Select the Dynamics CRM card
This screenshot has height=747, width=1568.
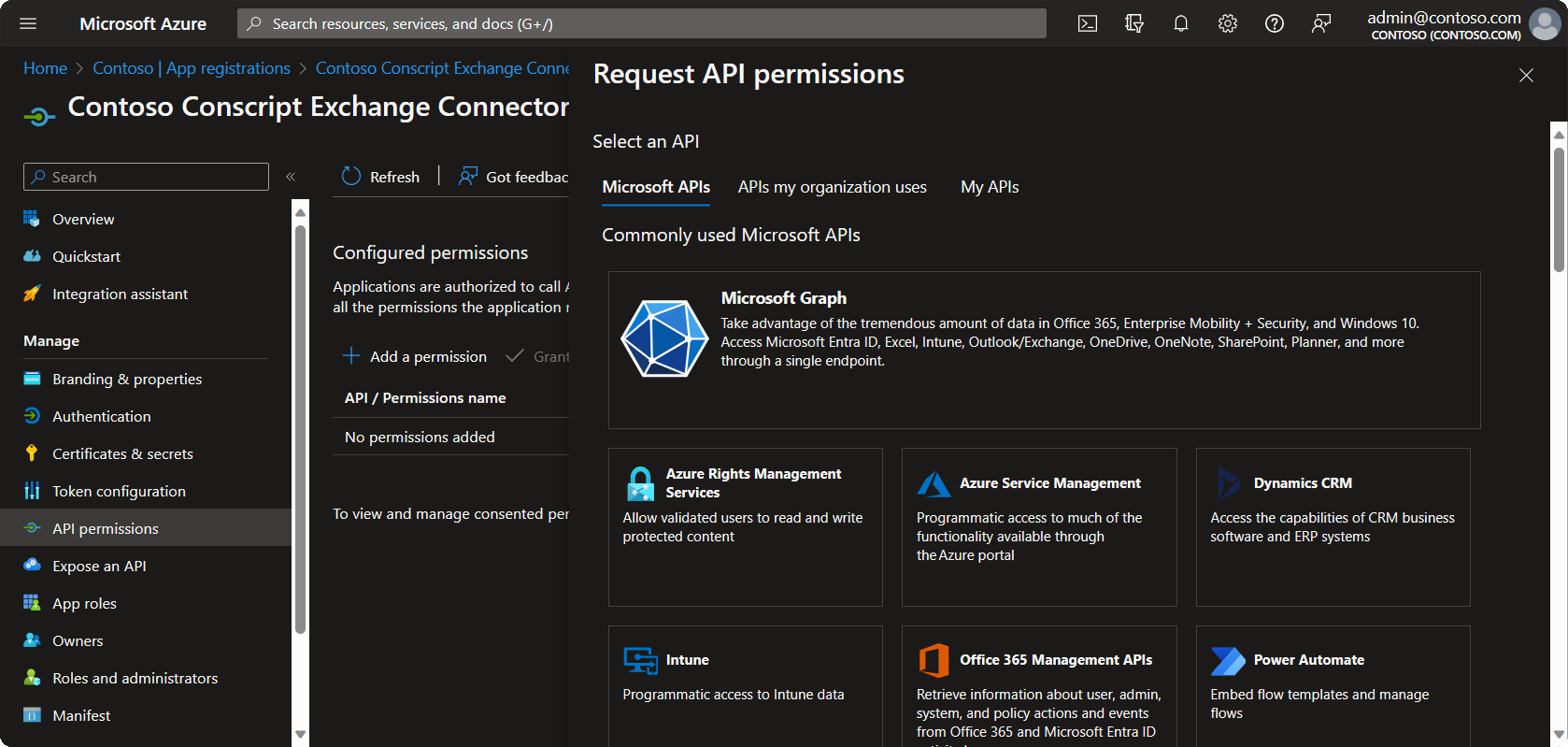point(1333,527)
